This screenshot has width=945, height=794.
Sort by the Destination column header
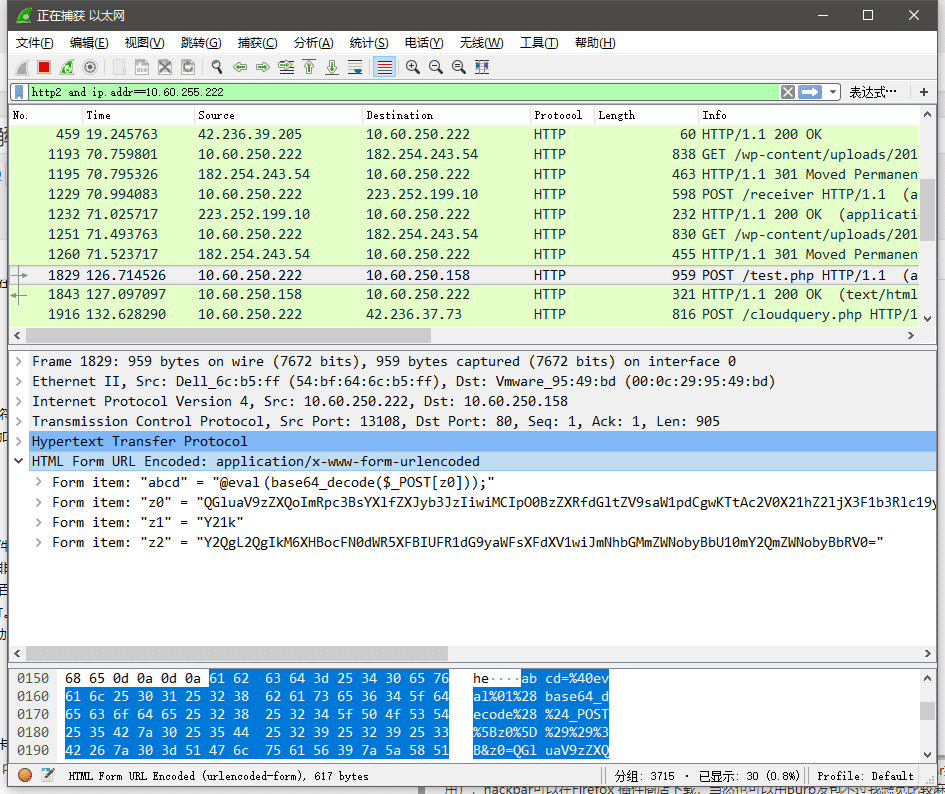pyautogui.click(x=445, y=115)
